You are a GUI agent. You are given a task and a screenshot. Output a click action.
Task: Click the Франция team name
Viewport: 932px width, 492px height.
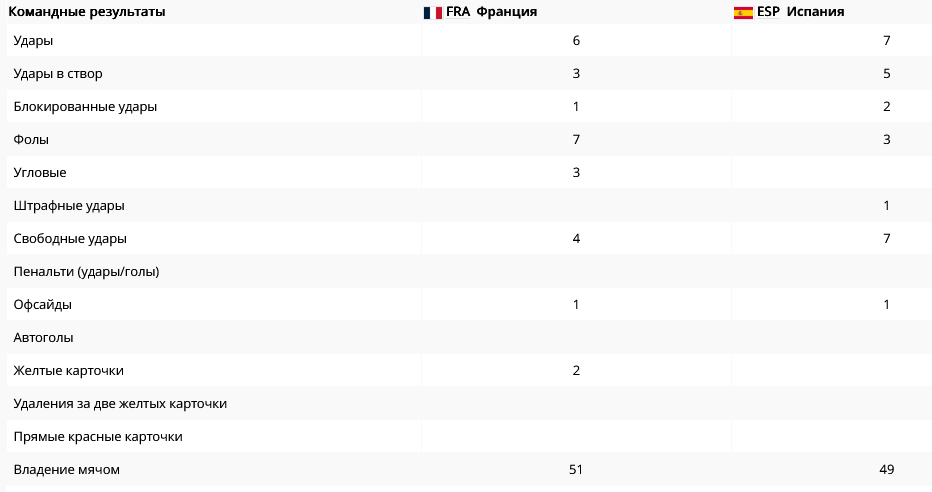tap(506, 12)
